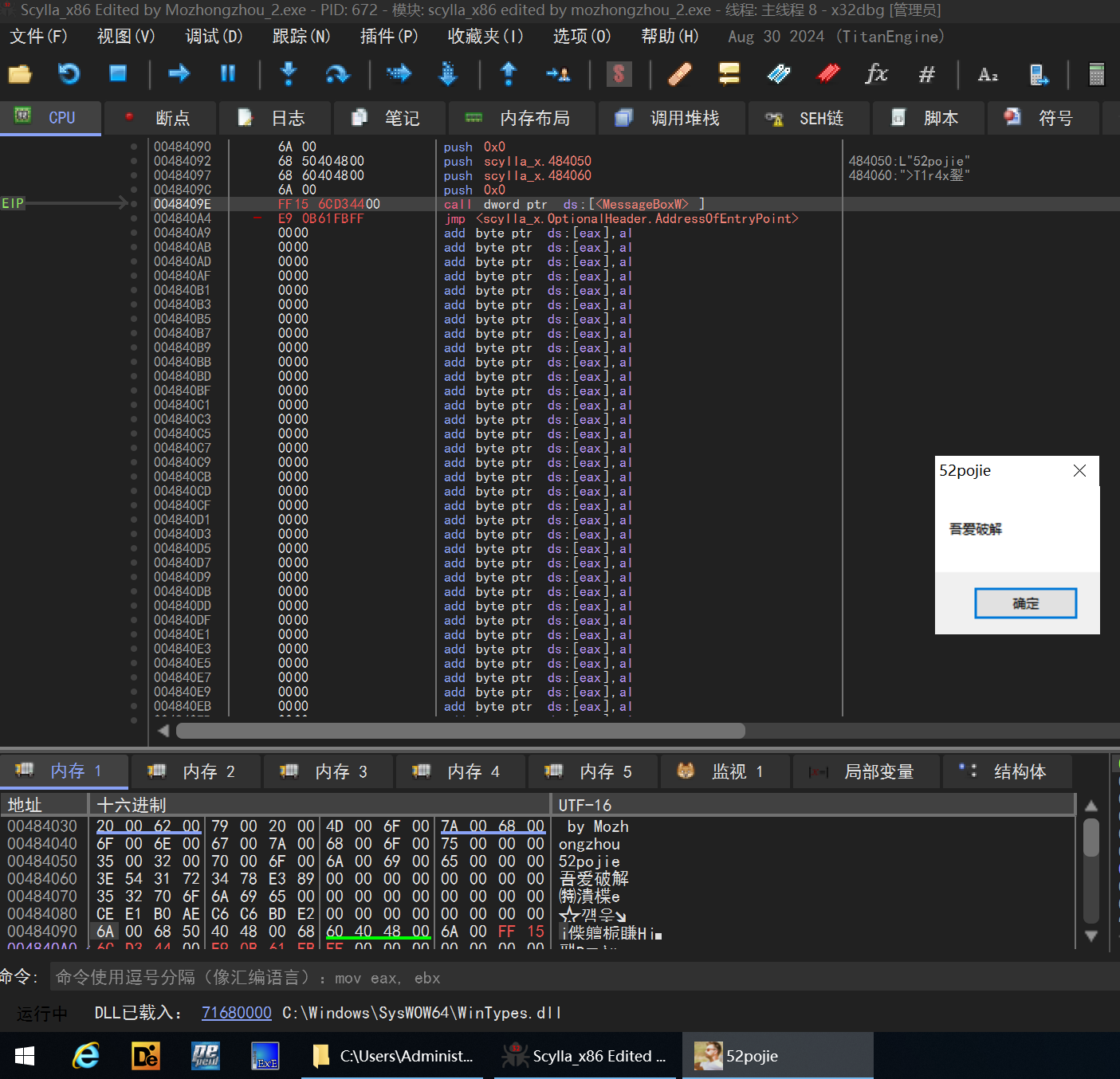The height and width of the screenshot is (1079, 1120).
Task: Search strings with the Az icon
Action: tap(988, 74)
